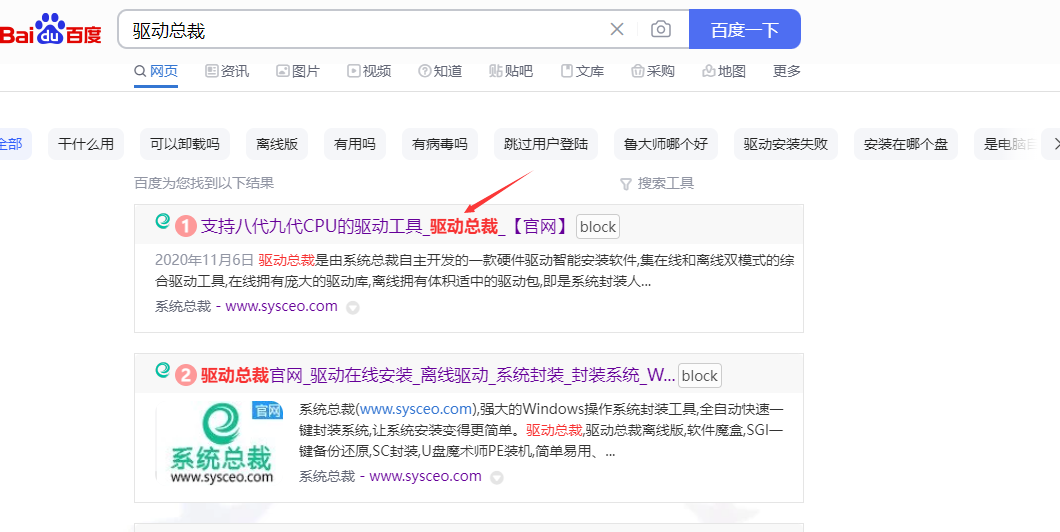Click into the search input field
The image size is (1060, 532).
coord(360,30)
